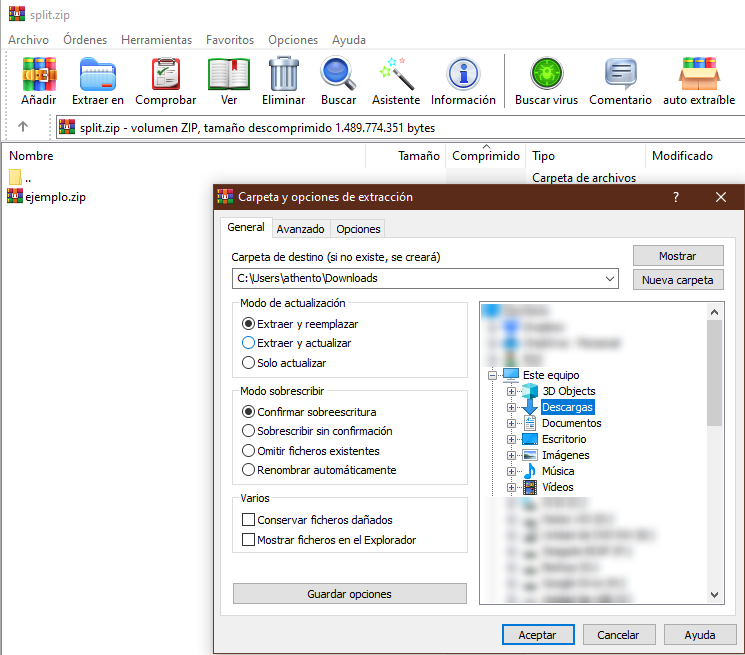Choose Sobrescribir sin confirmación option
745x655 pixels.
click(x=249, y=431)
